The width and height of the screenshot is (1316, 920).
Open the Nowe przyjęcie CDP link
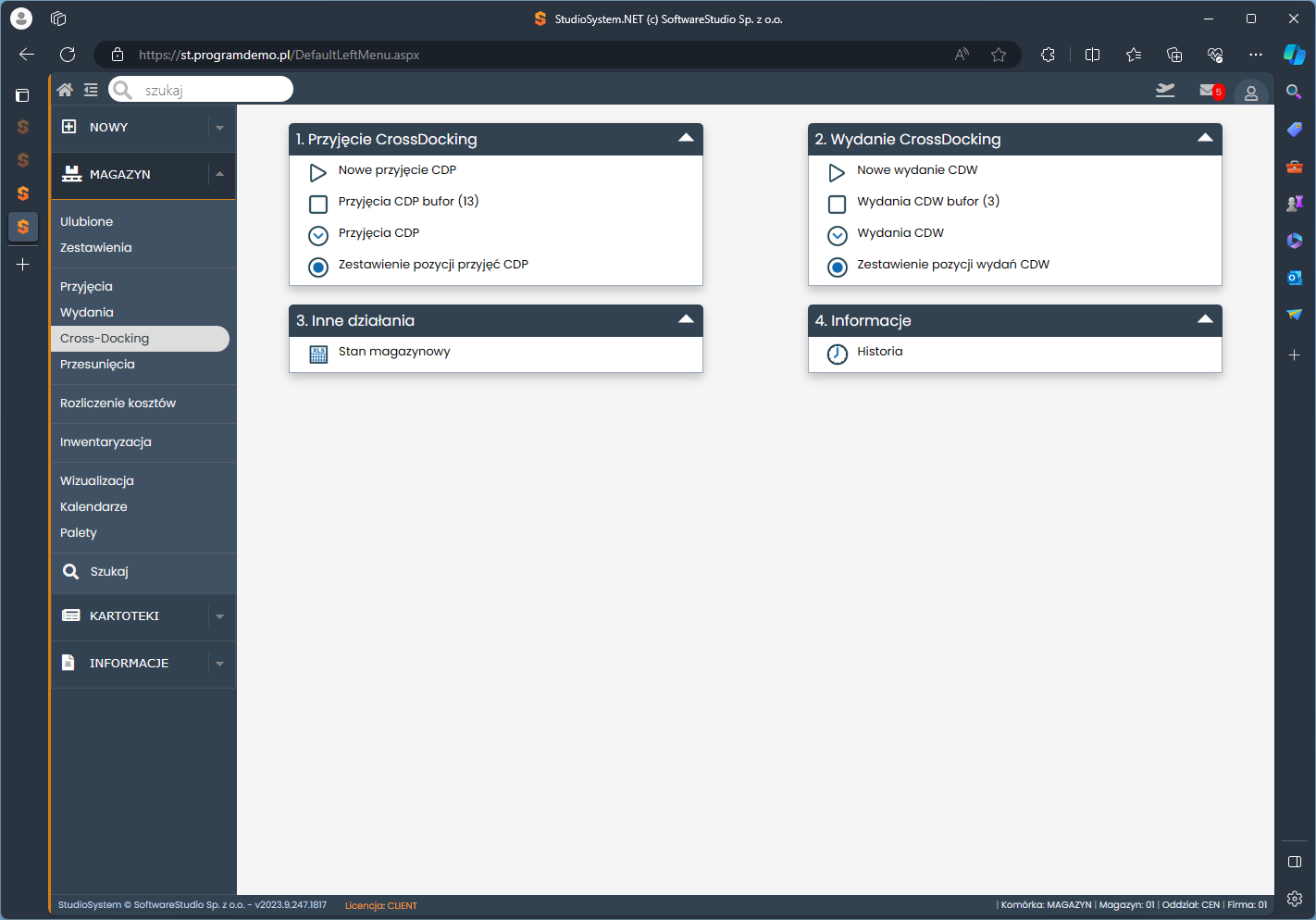click(397, 170)
